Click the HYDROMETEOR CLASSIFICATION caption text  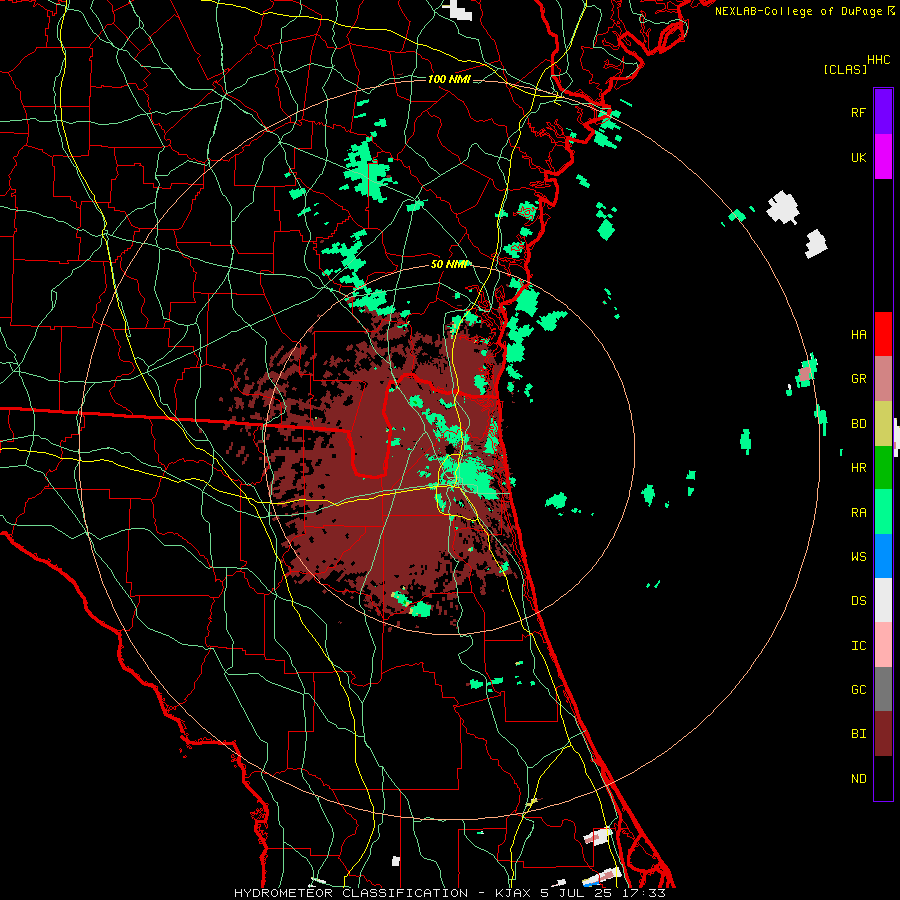[351, 893]
